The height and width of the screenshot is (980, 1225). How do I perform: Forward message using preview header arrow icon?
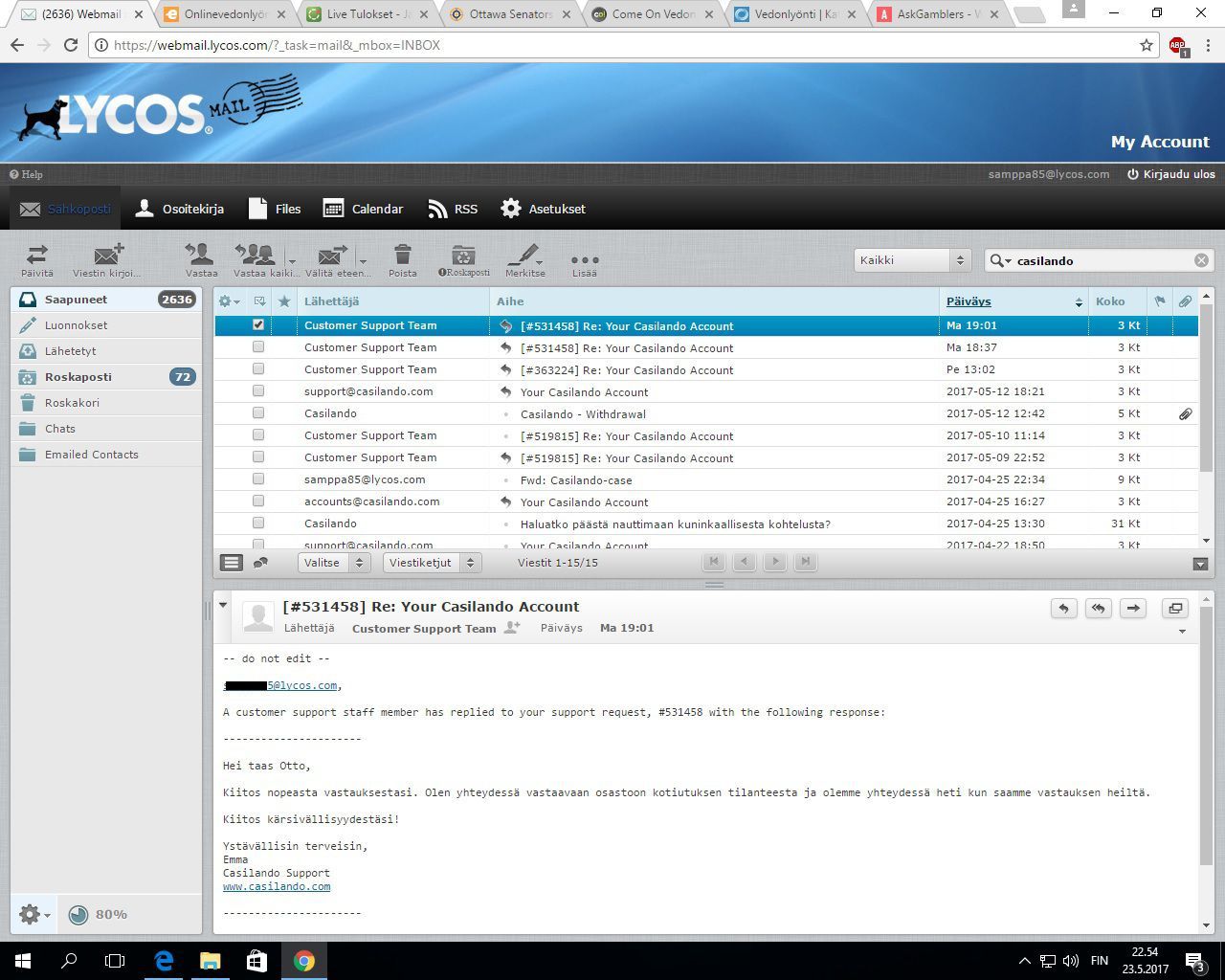pos(1133,609)
